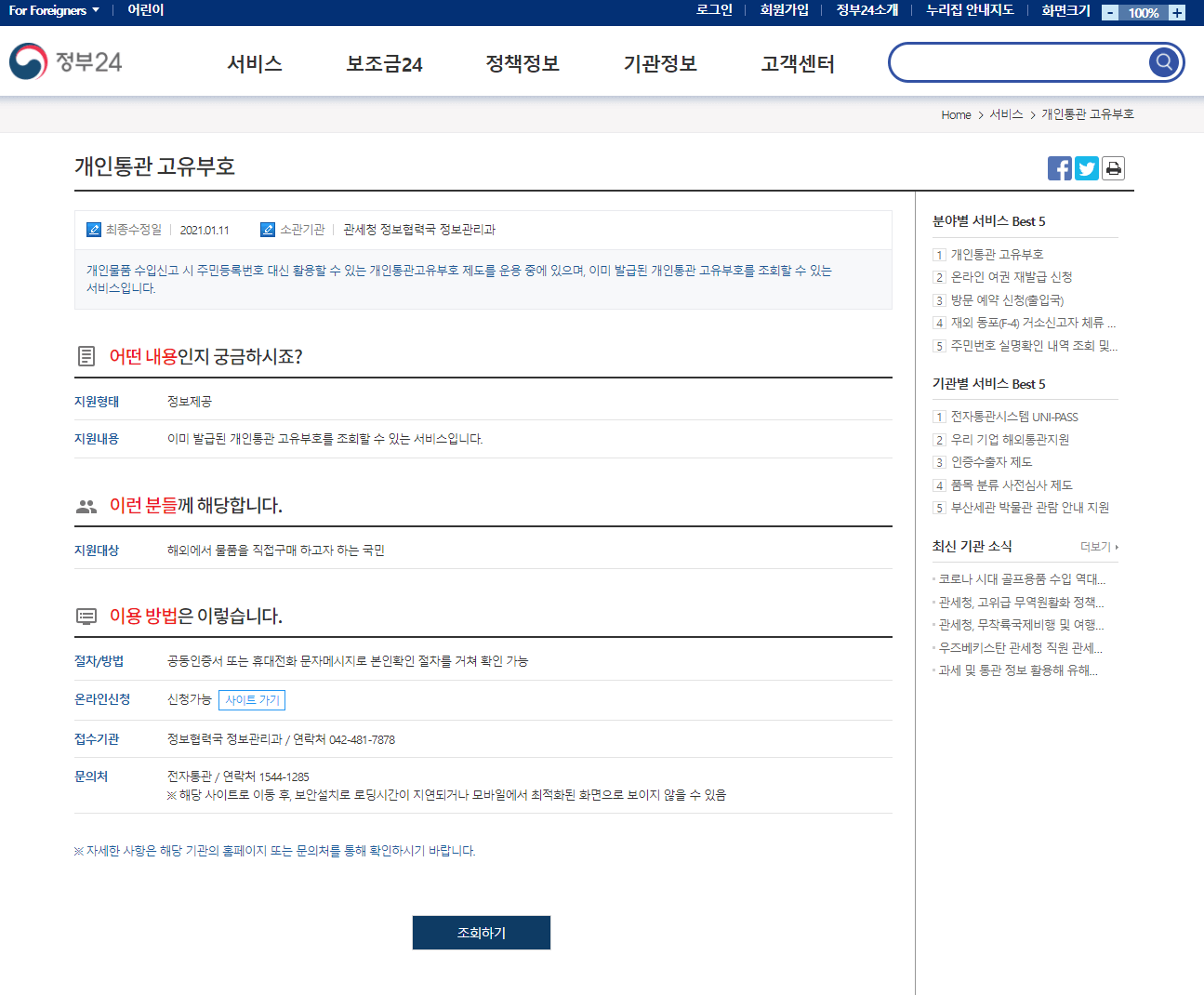Open 정부24소개 link

[x=867, y=10]
